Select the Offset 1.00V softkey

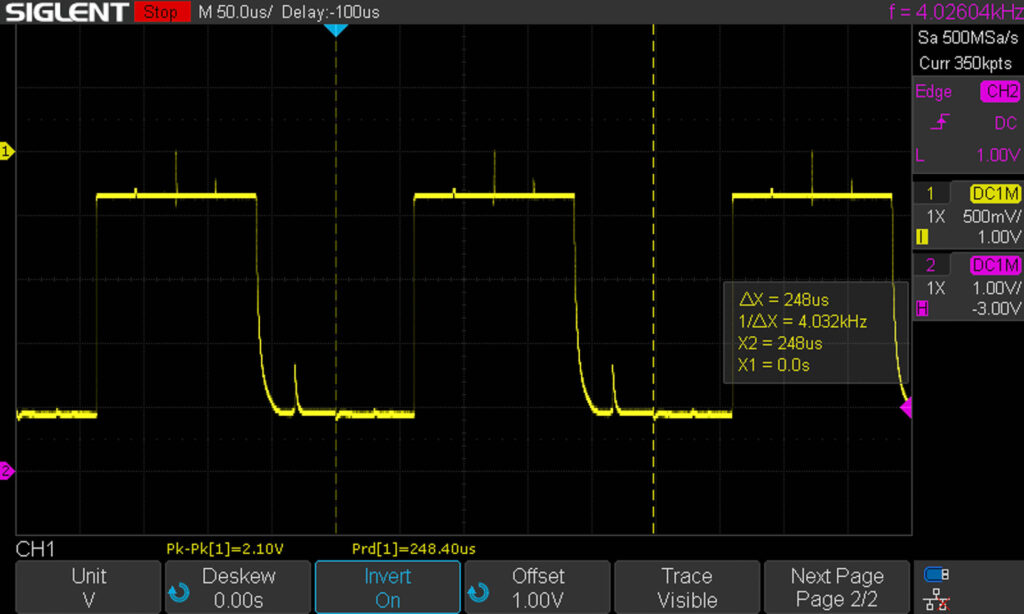[x=537, y=587]
